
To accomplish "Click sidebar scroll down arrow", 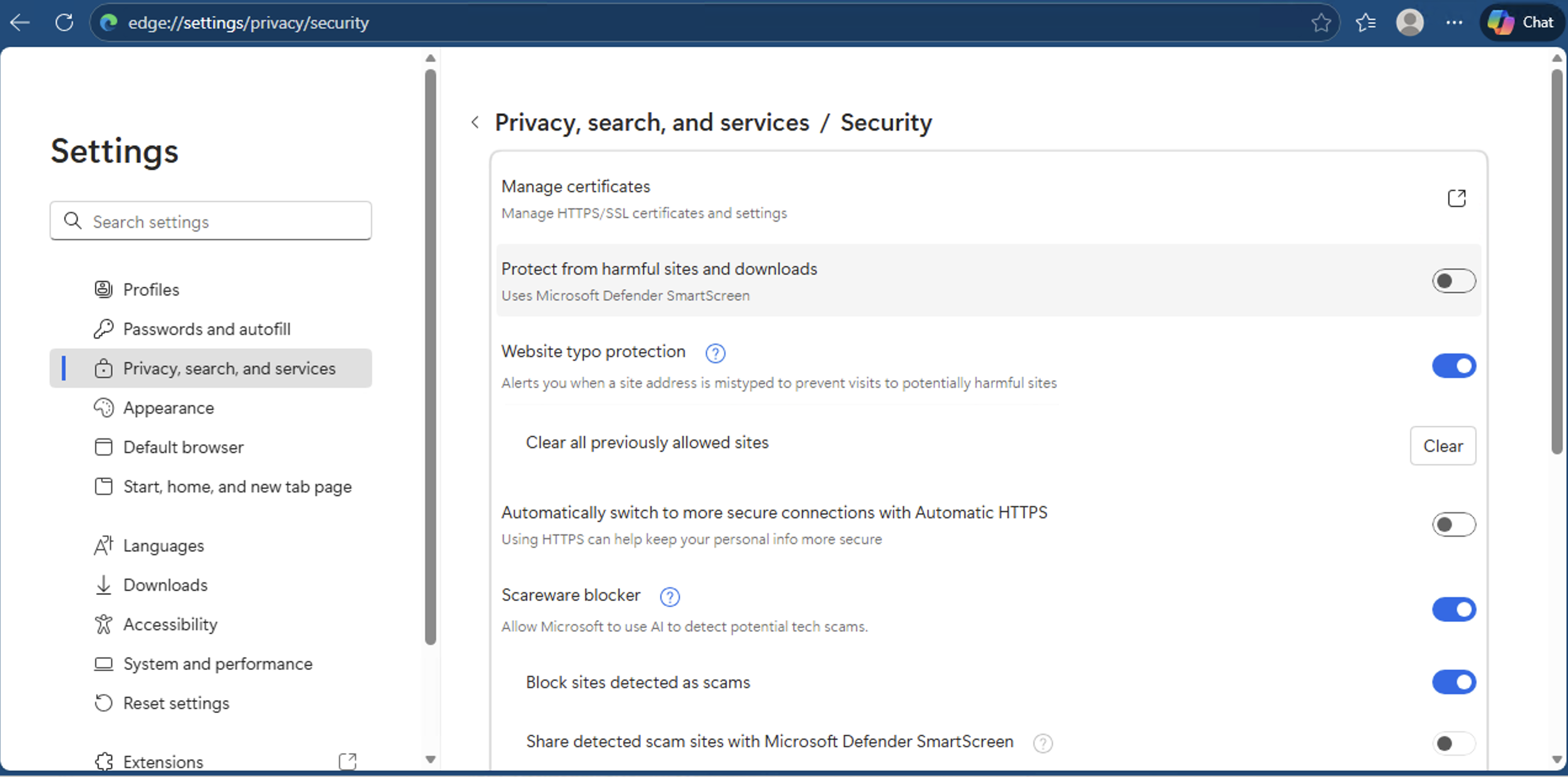I will [x=430, y=759].
